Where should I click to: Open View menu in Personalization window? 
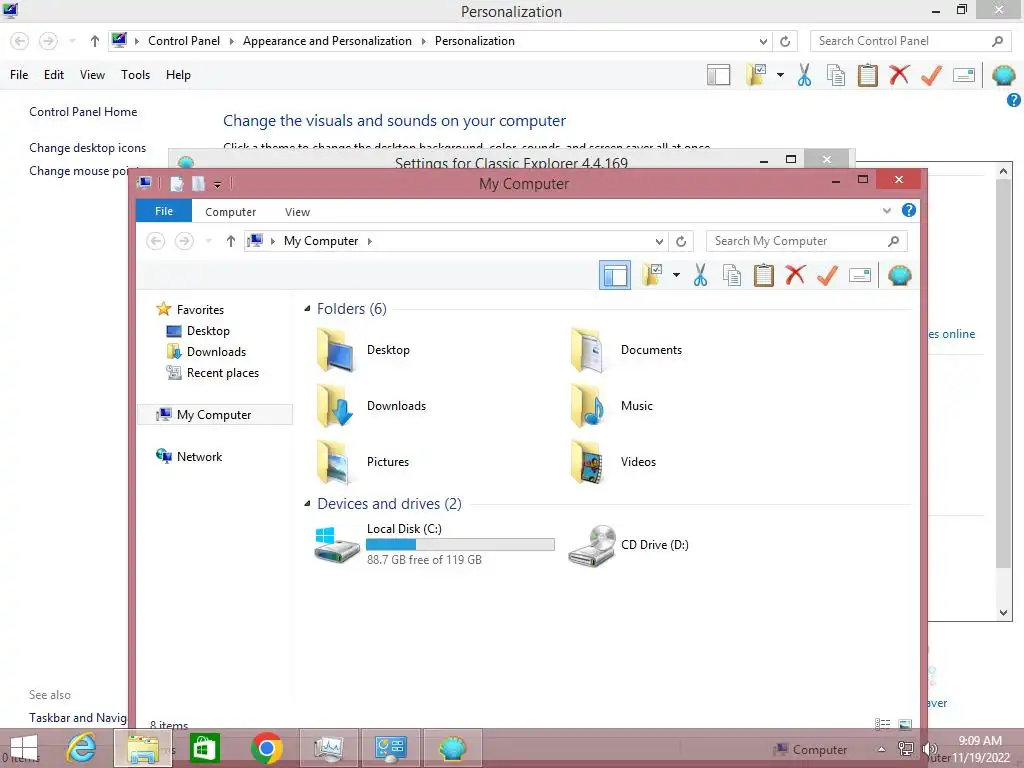(x=92, y=75)
